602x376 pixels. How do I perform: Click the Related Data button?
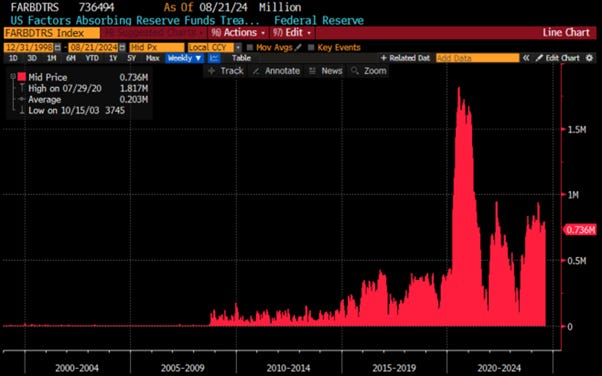pyautogui.click(x=405, y=58)
